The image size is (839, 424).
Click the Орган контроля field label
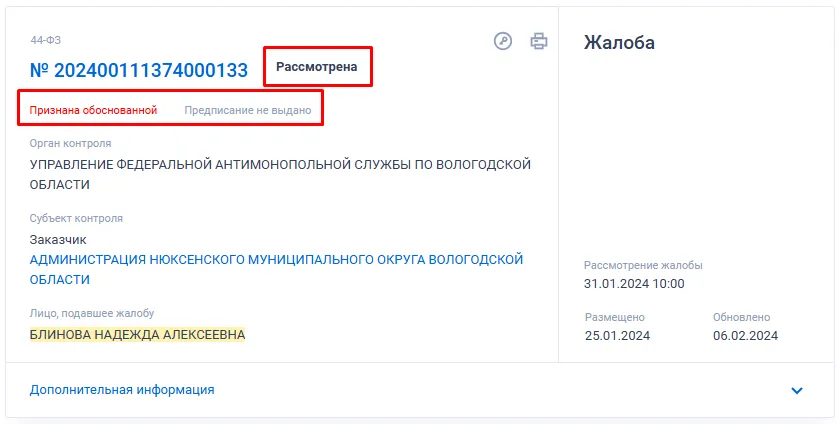tap(71, 143)
